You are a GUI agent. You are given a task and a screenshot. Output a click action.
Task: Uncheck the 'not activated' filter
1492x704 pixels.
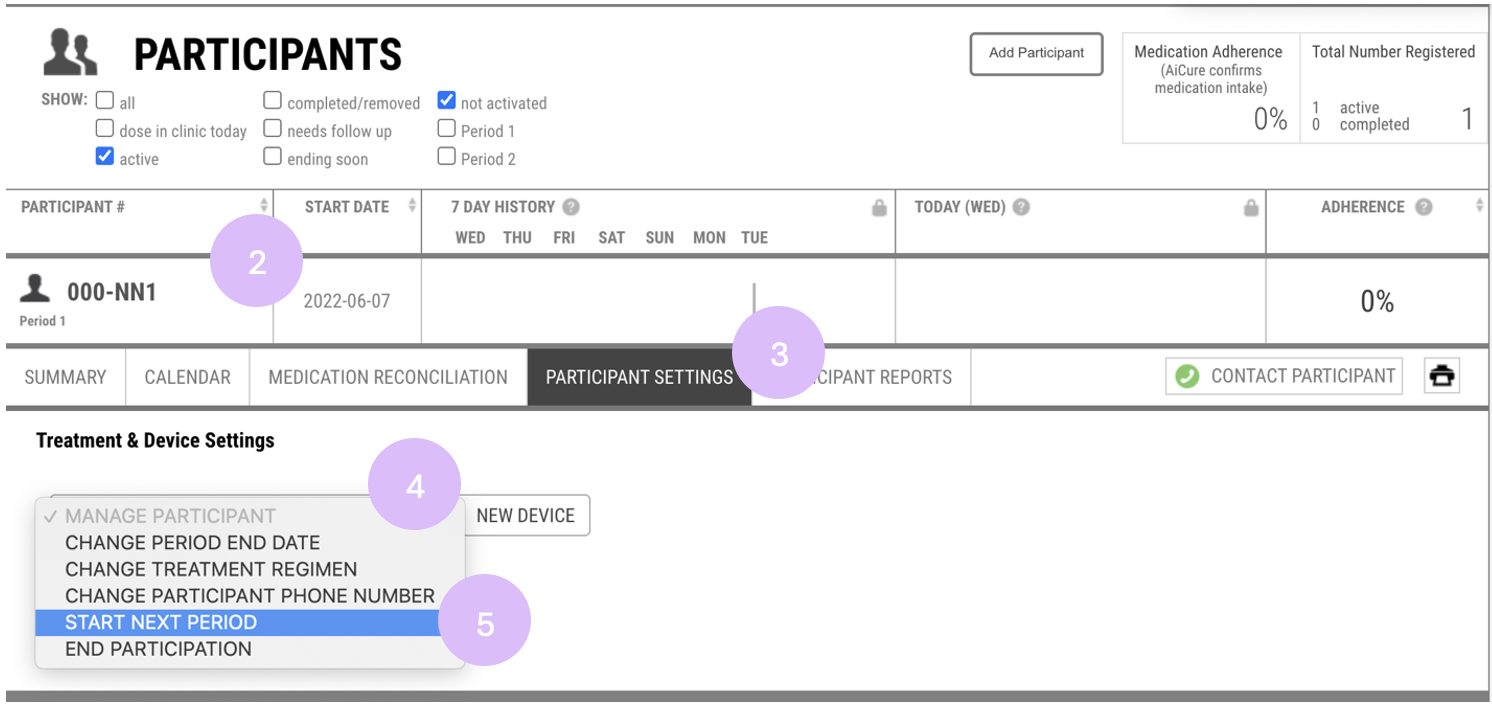pos(446,100)
